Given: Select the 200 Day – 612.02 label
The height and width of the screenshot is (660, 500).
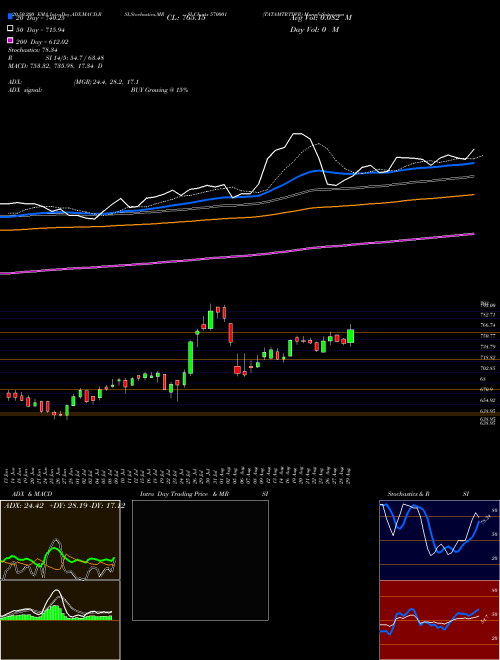Looking at the screenshot, I should [42, 42].
